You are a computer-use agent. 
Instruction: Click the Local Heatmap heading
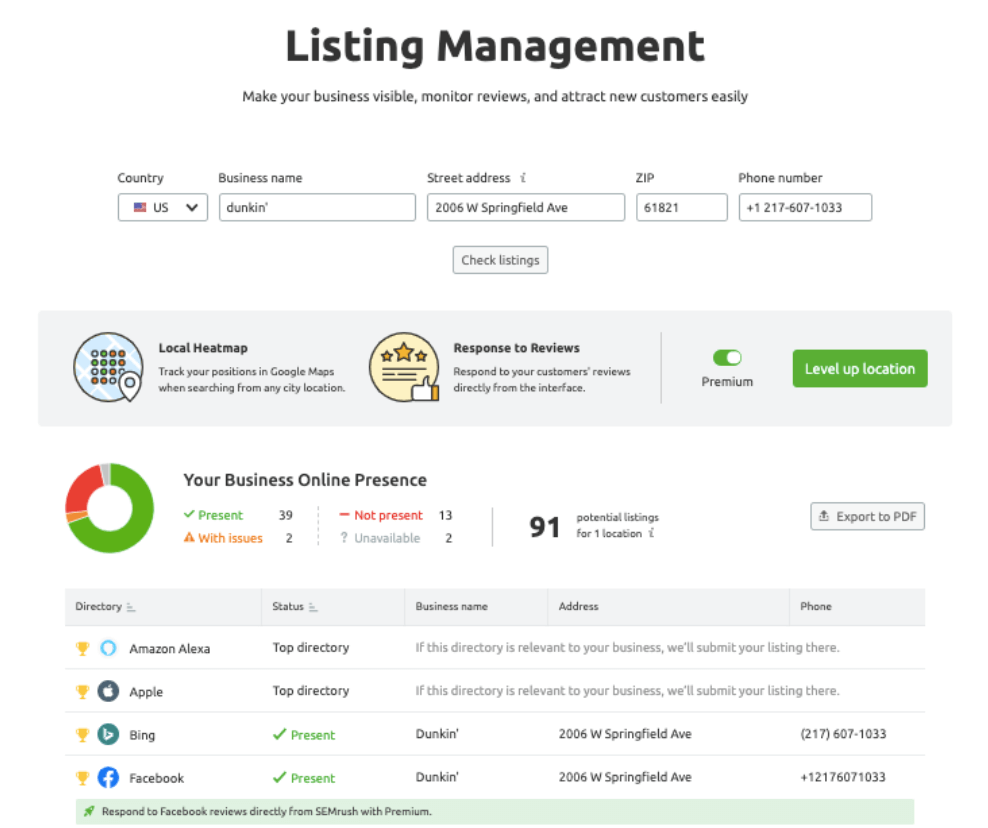tap(203, 348)
